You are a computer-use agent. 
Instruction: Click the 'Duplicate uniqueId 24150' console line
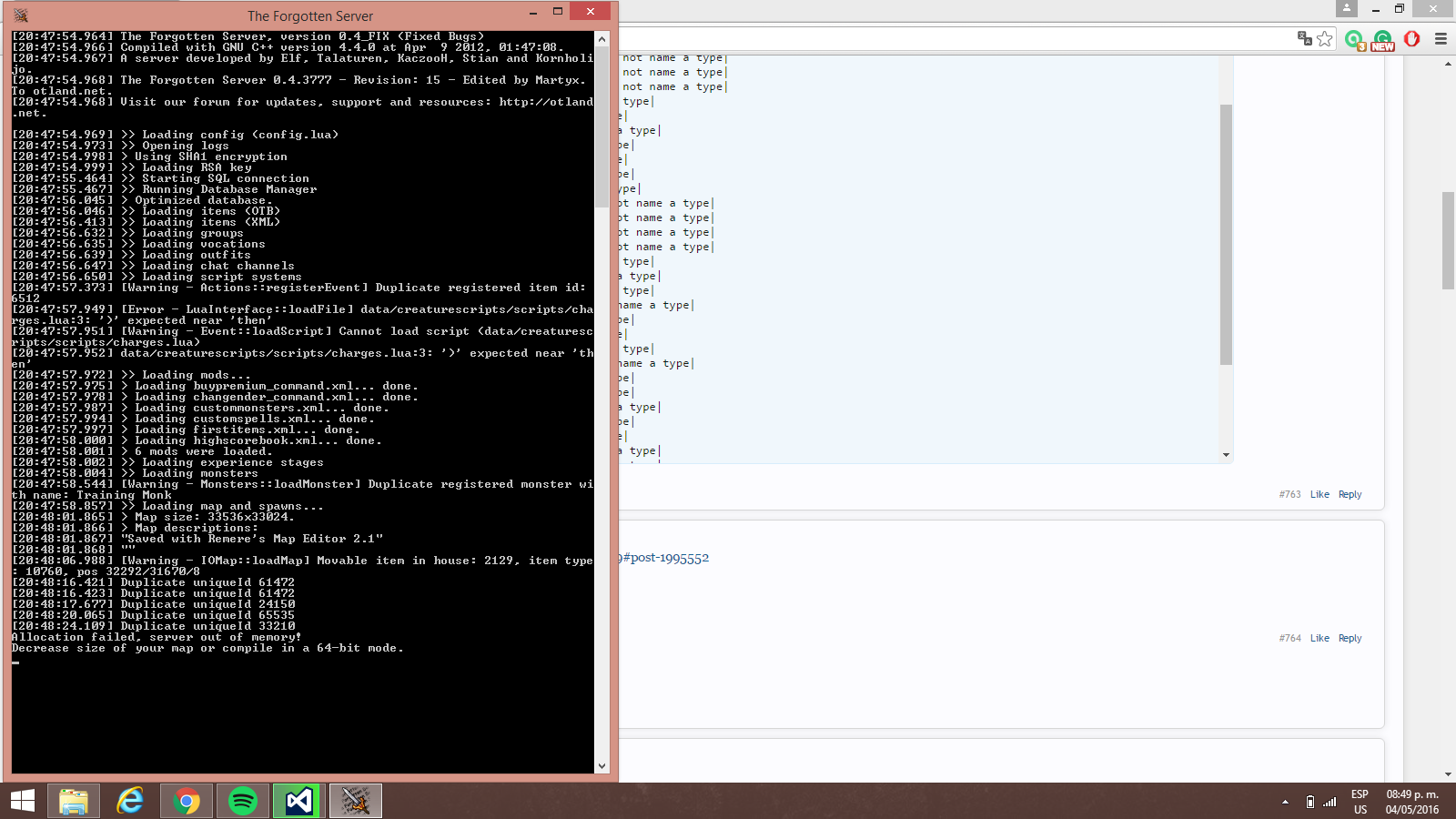coord(154,604)
